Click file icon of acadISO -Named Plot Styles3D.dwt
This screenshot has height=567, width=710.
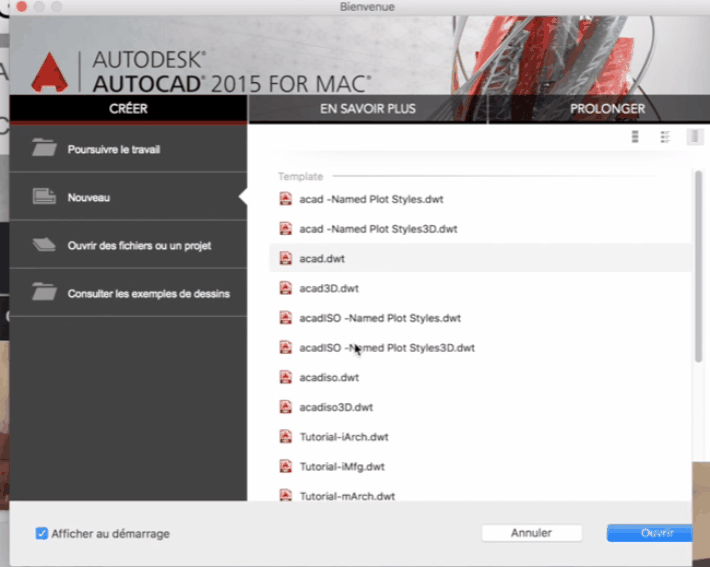click(285, 347)
